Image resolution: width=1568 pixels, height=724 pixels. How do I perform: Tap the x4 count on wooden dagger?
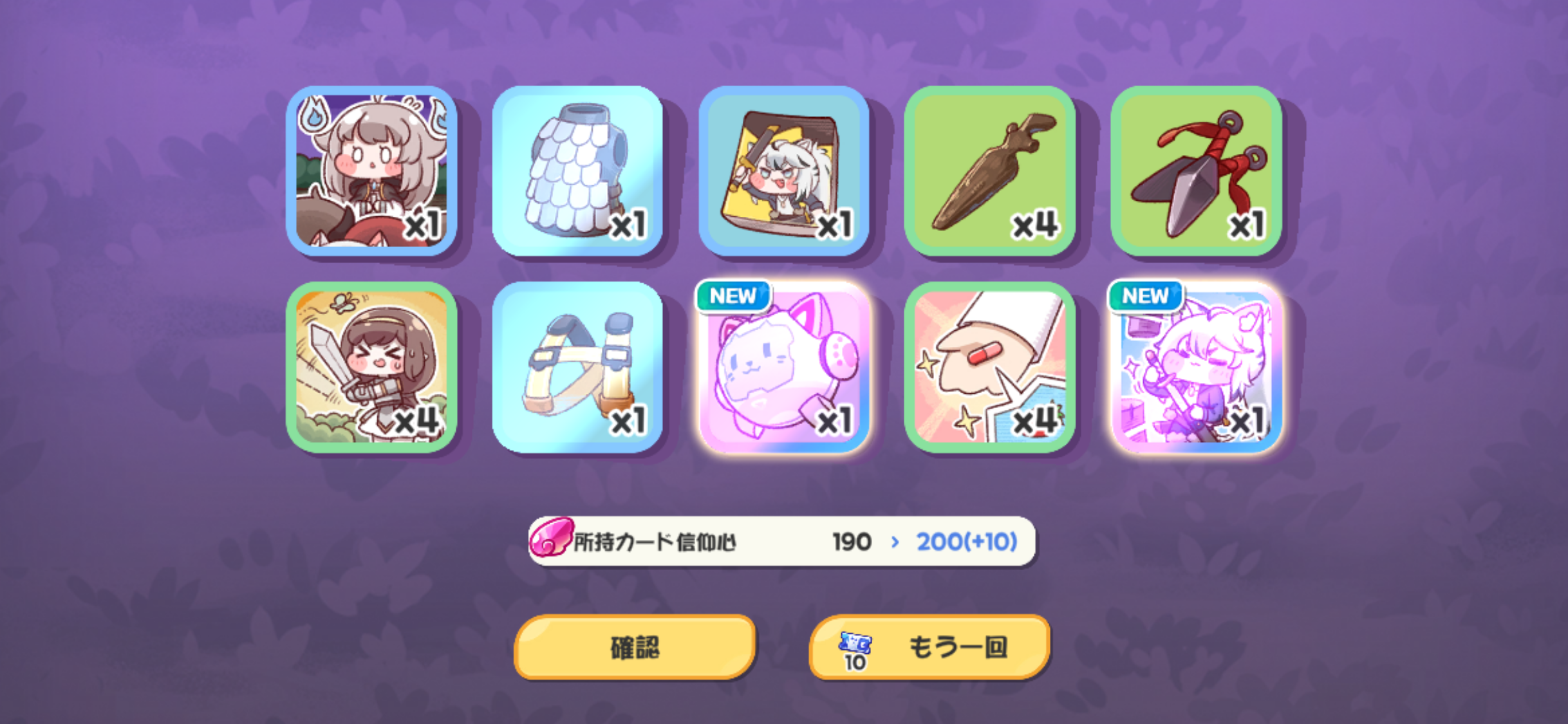click(x=1035, y=225)
